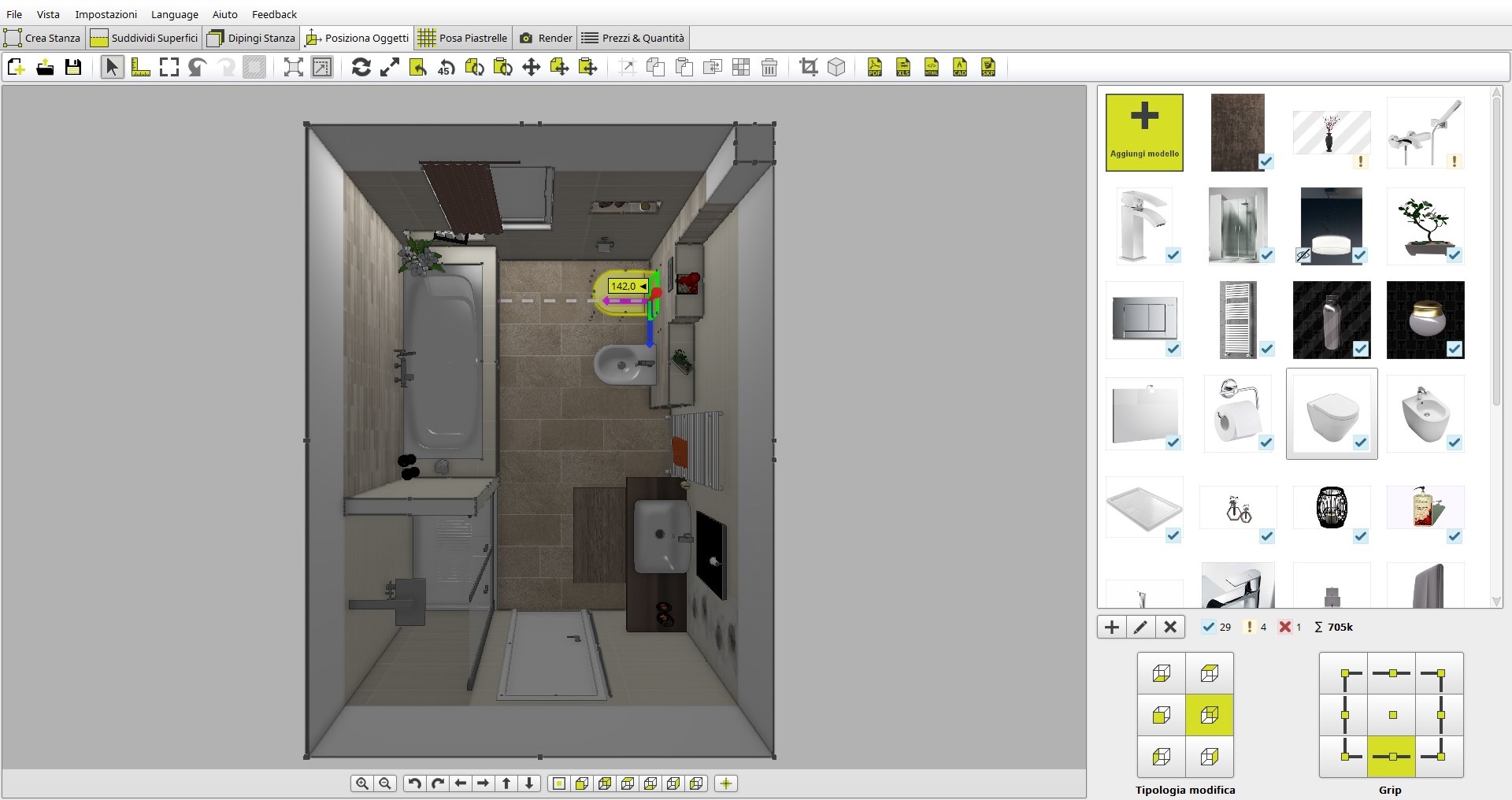Open a saved project file icon
1512x800 pixels.
(45, 68)
